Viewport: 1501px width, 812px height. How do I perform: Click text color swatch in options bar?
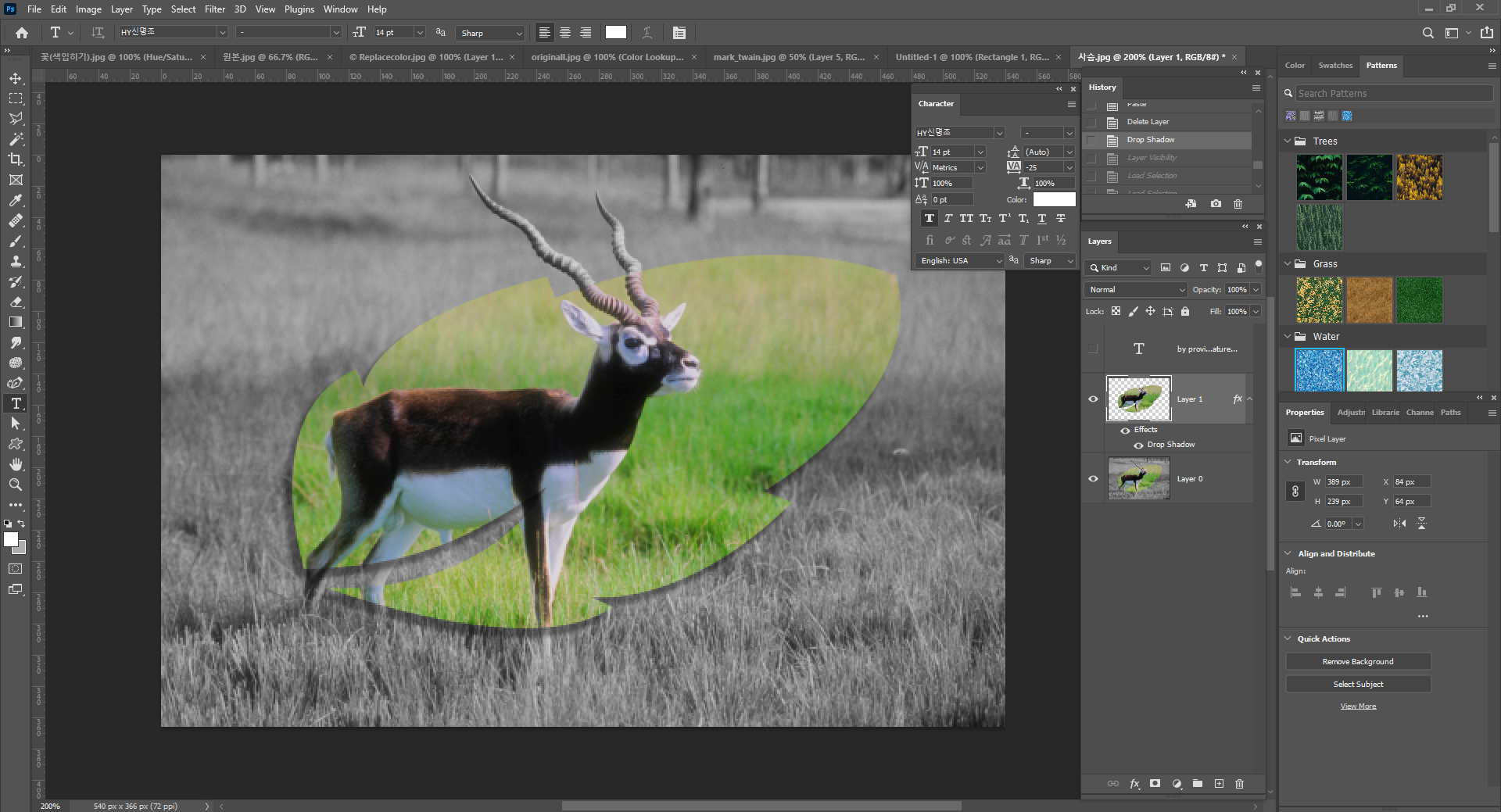[616, 33]
